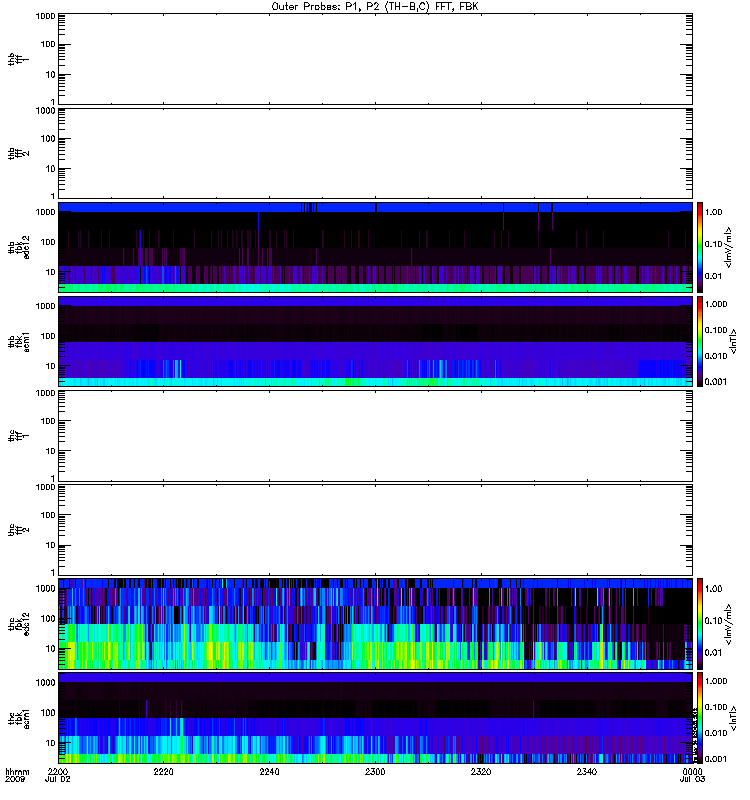Click the thb fbk edc12 spectrogram plot
Screen dimensions: 750x800
pyautogui.click(x=375, y=247)
